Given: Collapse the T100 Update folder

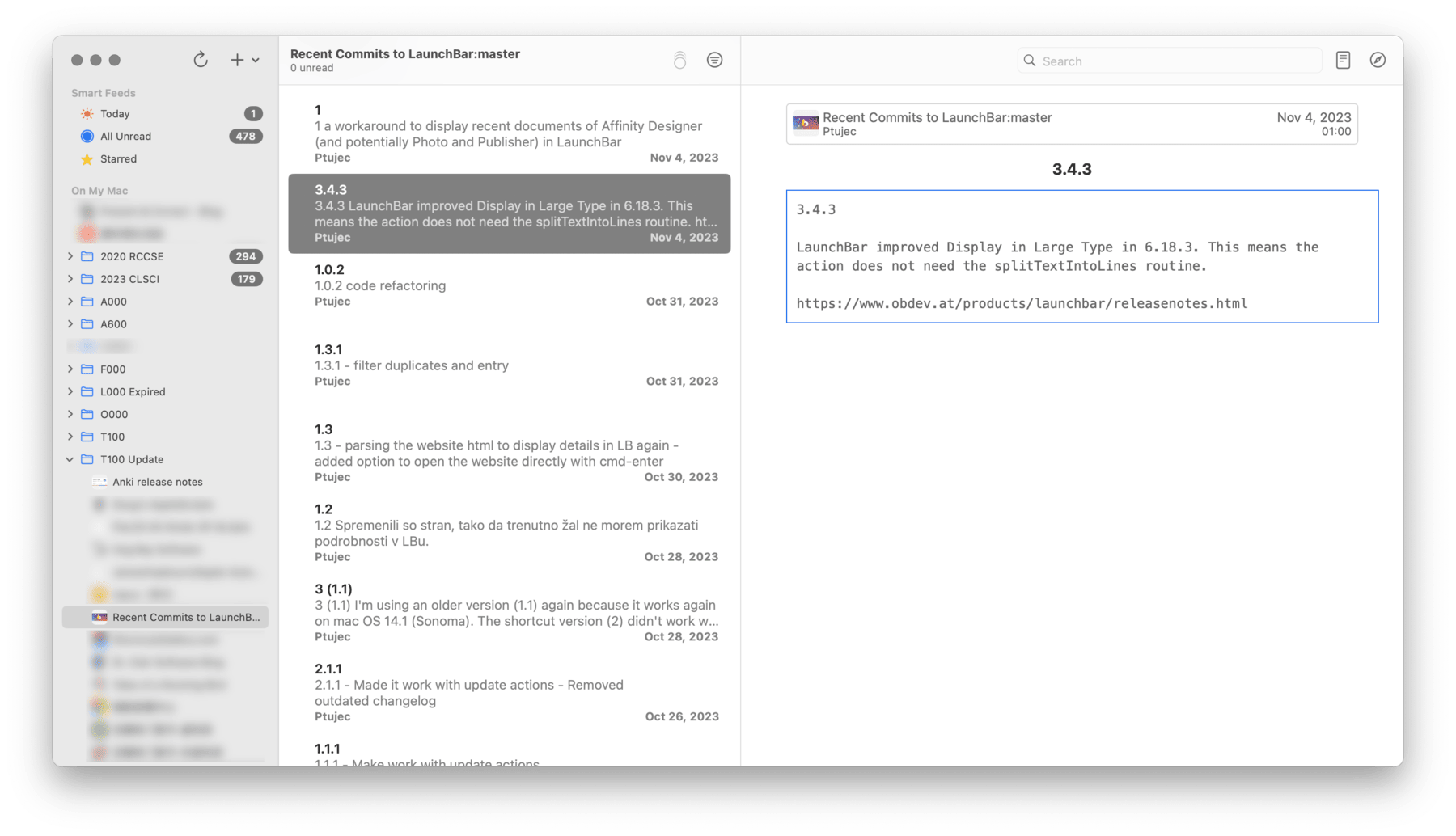Looking at the screenshot, I should tap(70, 460).
